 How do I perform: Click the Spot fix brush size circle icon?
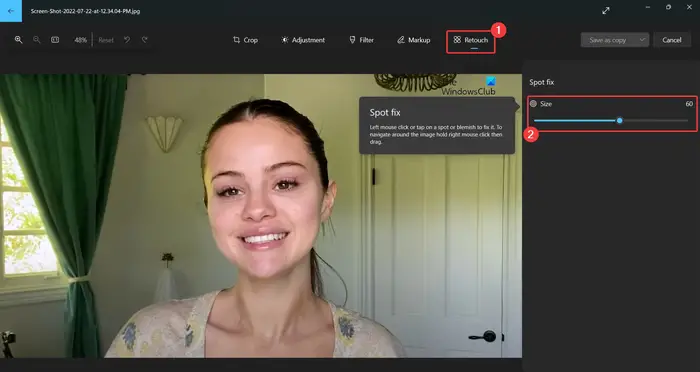pos(533,104)
